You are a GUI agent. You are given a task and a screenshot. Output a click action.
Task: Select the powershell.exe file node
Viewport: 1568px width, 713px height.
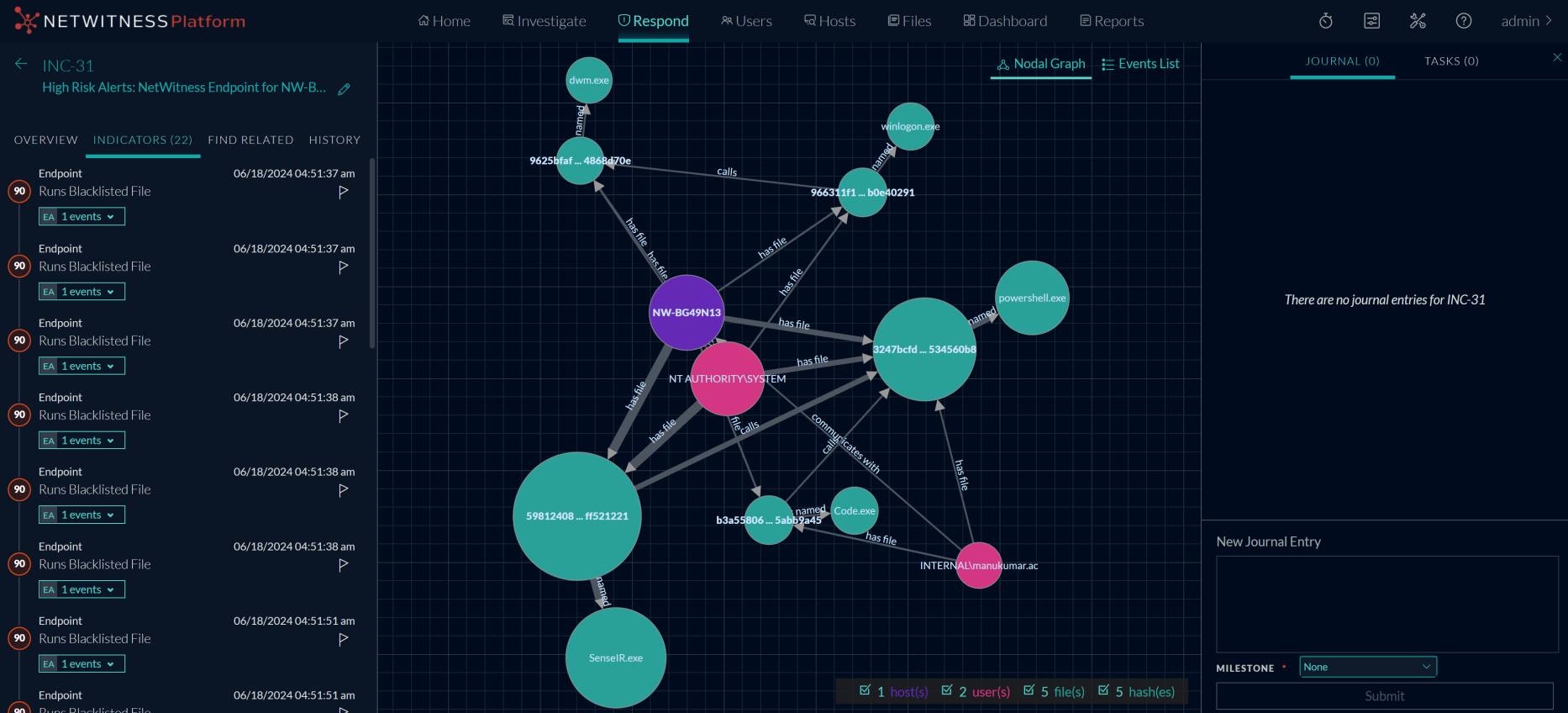(1032, 298)
